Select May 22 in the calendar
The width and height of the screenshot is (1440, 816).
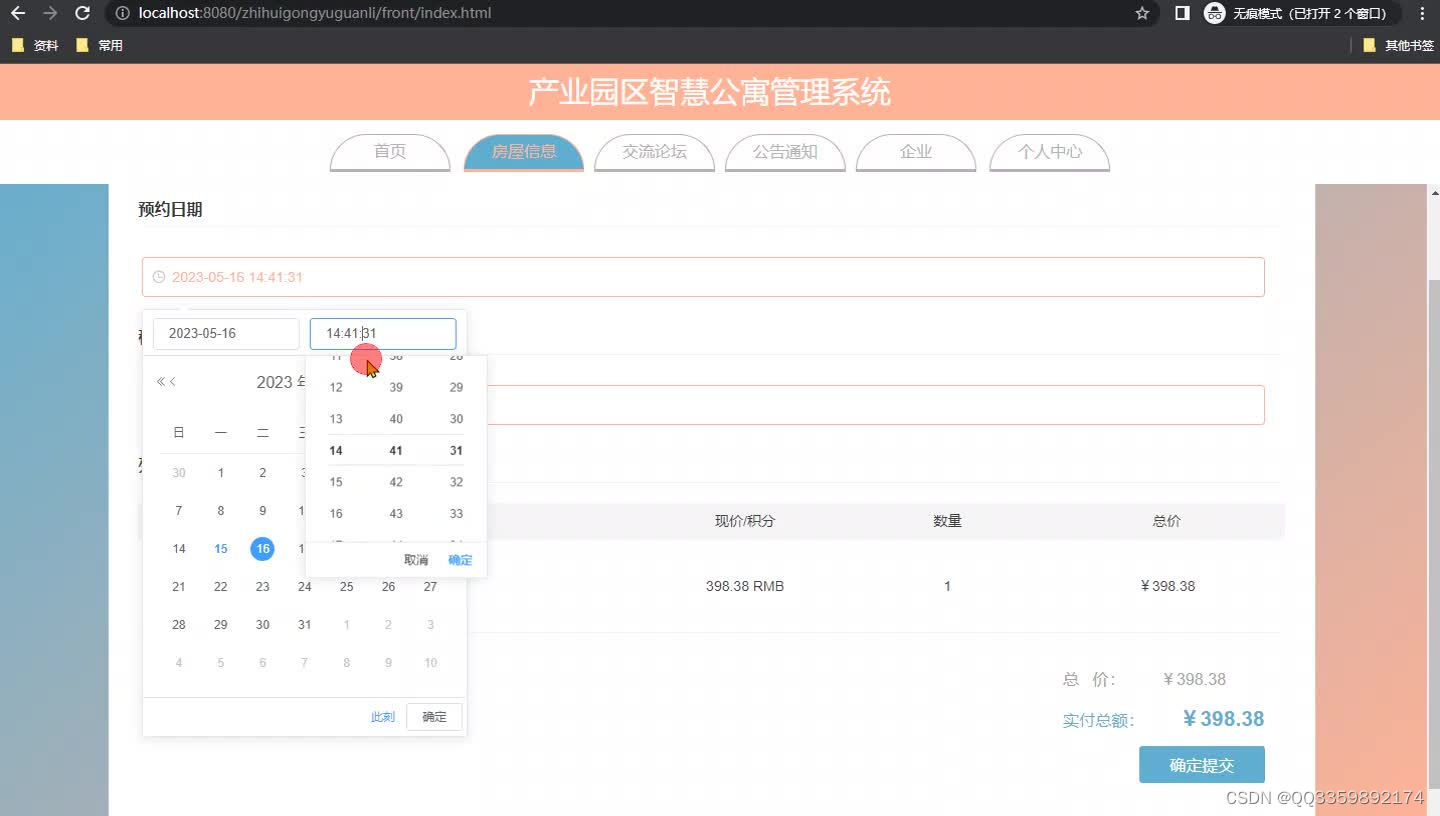pyautogui.click(x=221, y=587)
